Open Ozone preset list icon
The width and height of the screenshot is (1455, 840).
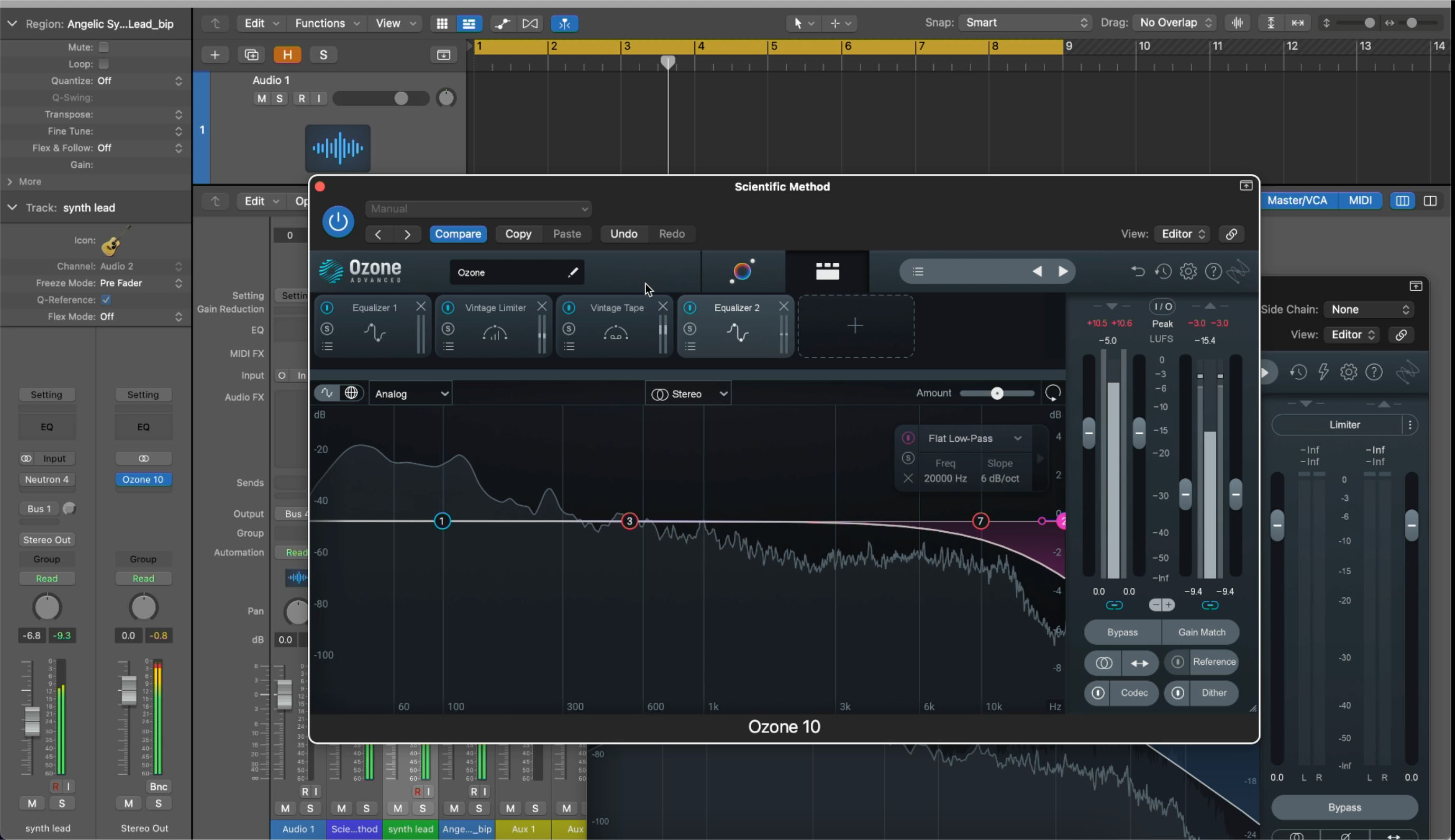918,271
